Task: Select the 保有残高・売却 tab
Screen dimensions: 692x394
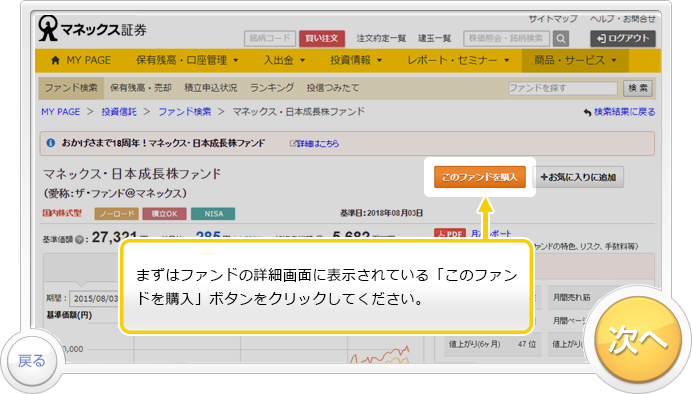Action: click(141, 88)
